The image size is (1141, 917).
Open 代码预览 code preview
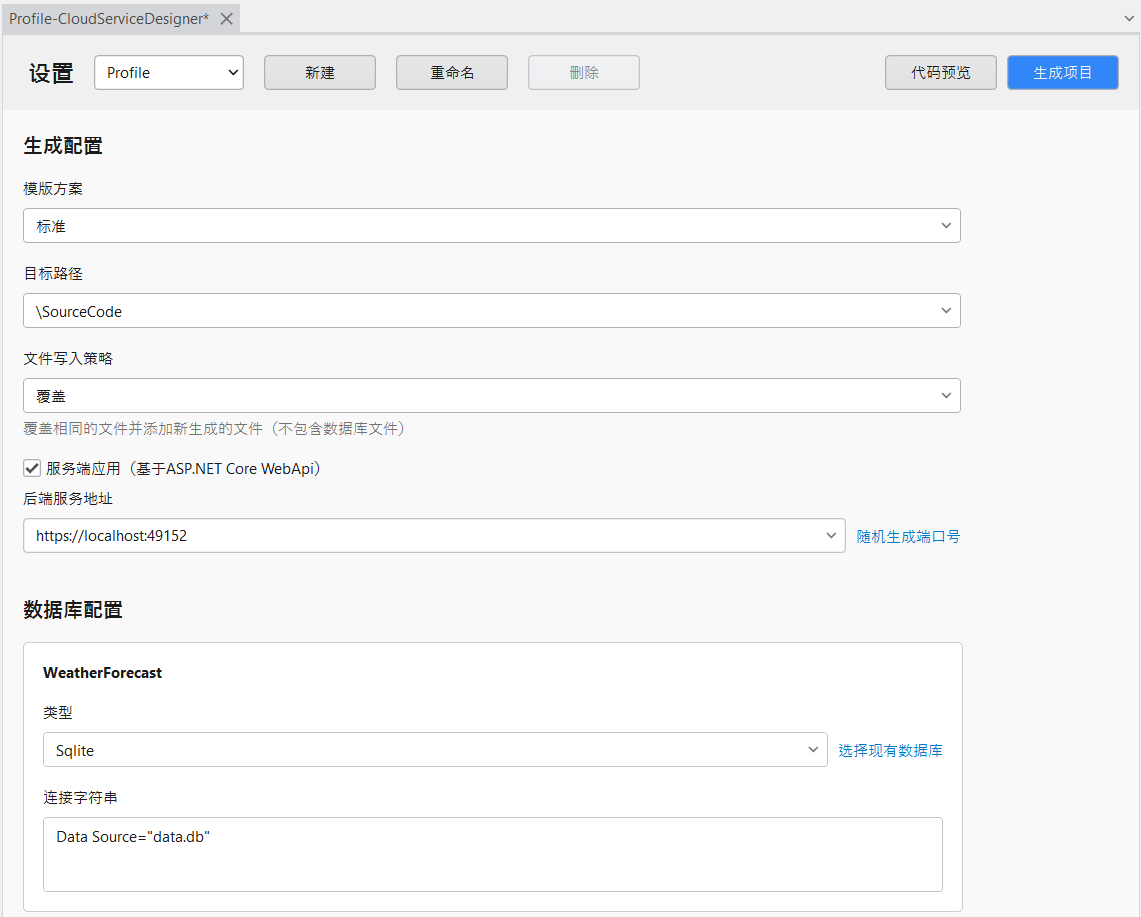[x=940, y=73]
